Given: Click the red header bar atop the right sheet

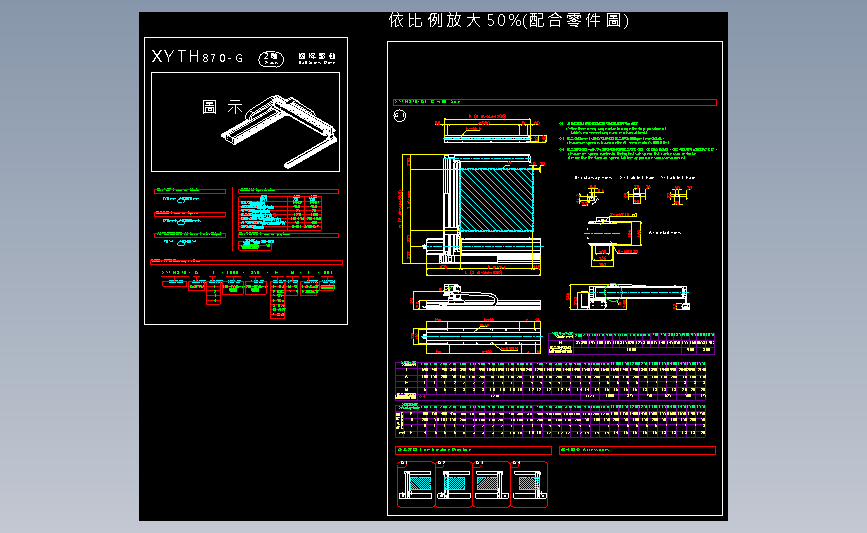Looking at the screenshot, I should (x=555, y=102).
